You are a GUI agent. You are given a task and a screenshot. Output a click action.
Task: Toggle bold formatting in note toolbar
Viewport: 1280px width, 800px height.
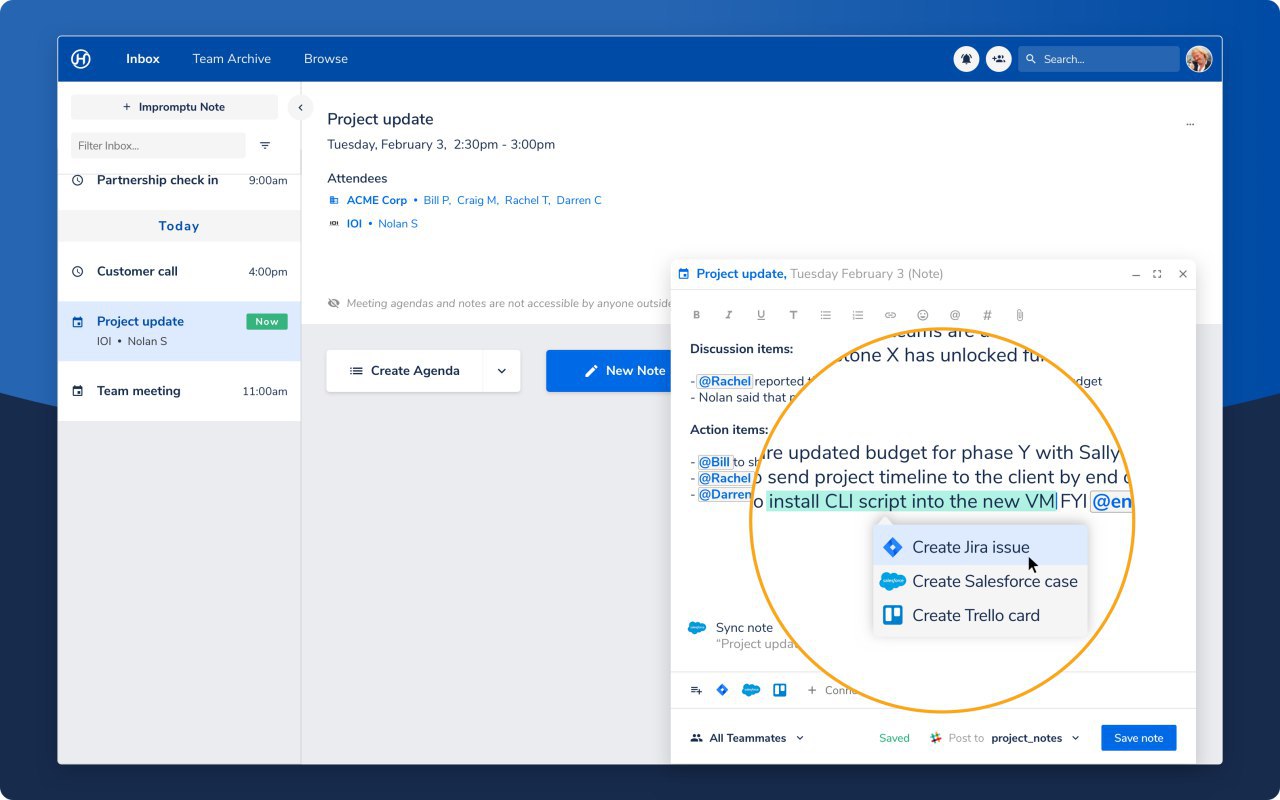pos(697,315)
